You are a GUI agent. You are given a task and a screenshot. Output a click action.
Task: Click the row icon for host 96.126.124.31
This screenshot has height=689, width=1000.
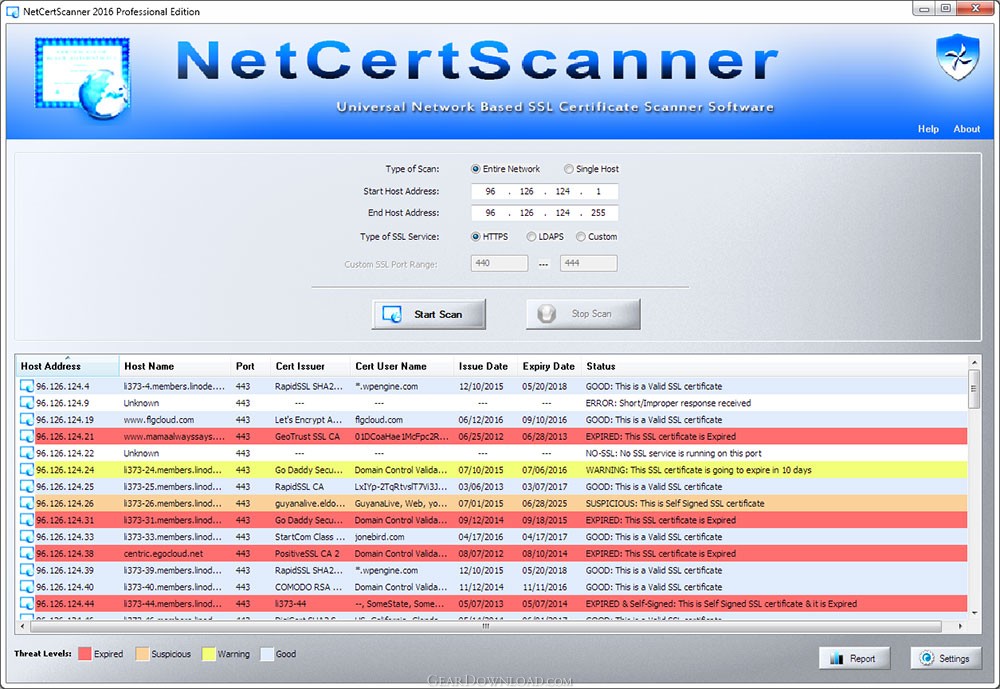click(27, 520)
